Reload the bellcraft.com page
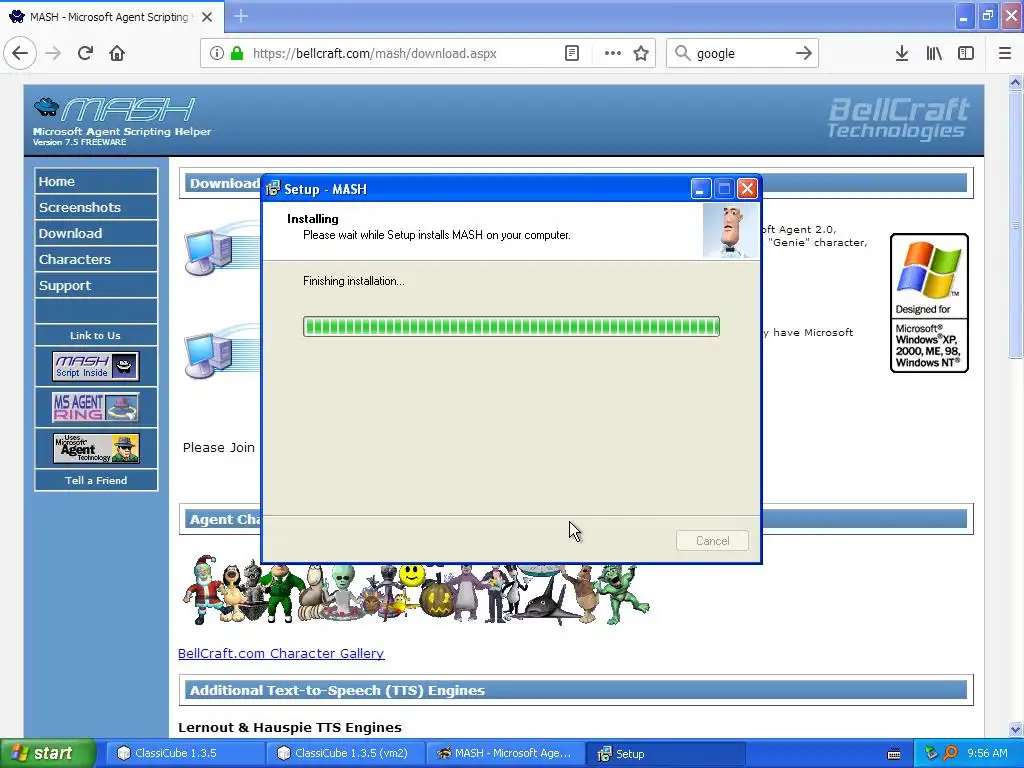 point(85,53)
